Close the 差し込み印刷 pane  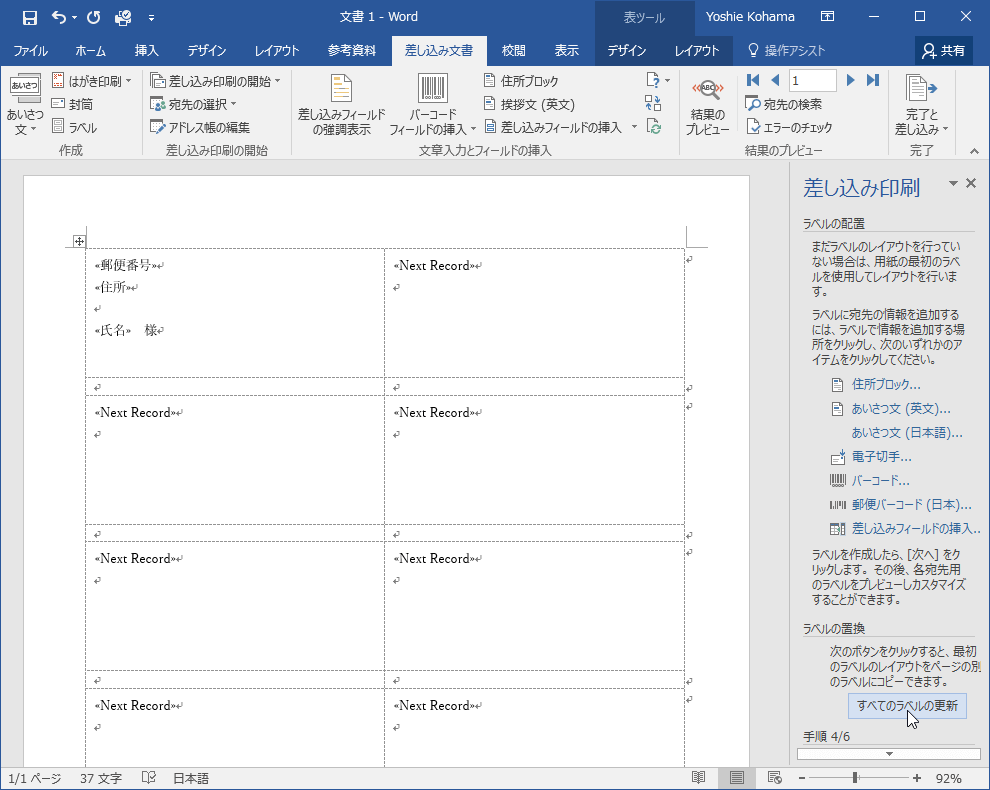point(971,183)
